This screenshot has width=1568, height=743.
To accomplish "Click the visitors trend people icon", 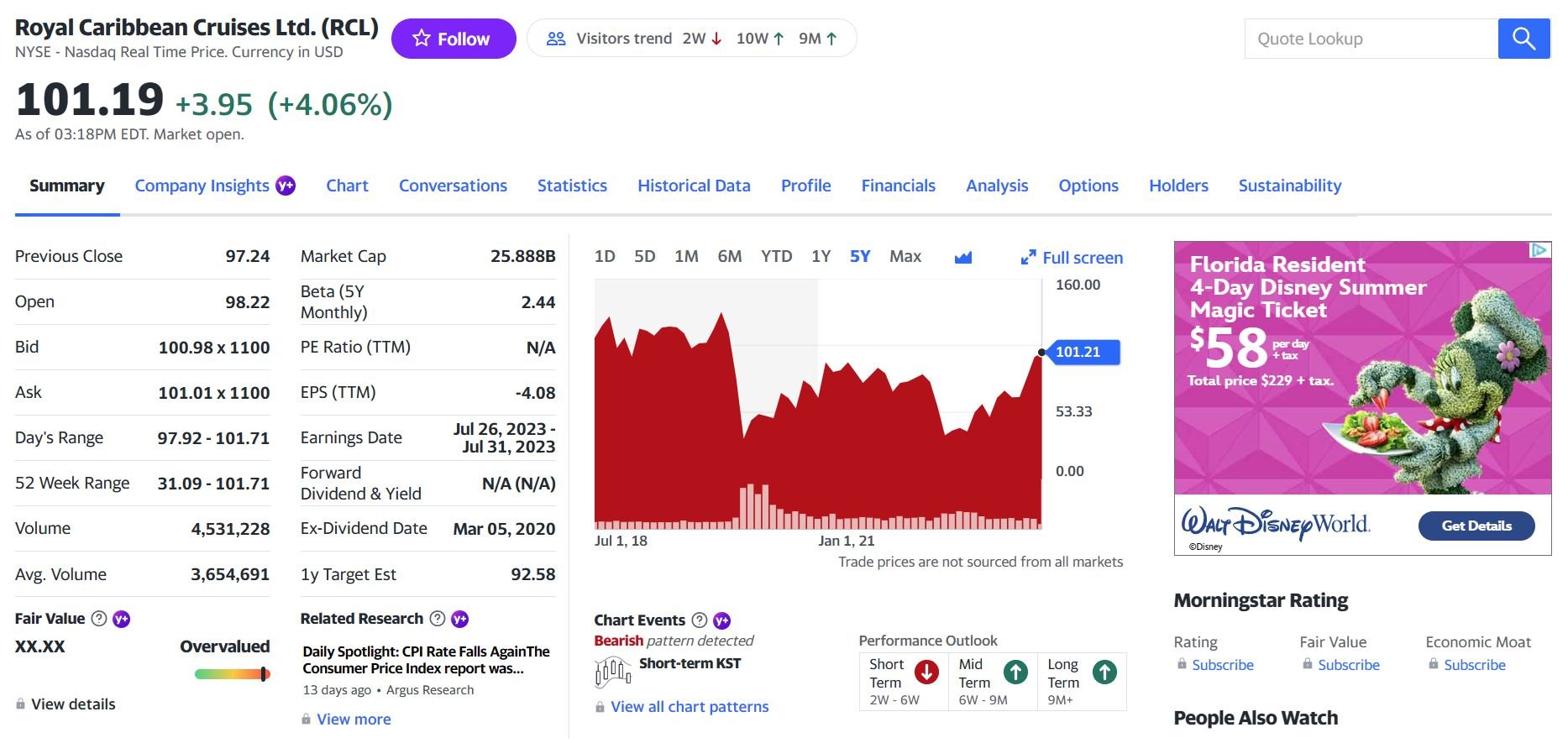I will coord(556,39).
